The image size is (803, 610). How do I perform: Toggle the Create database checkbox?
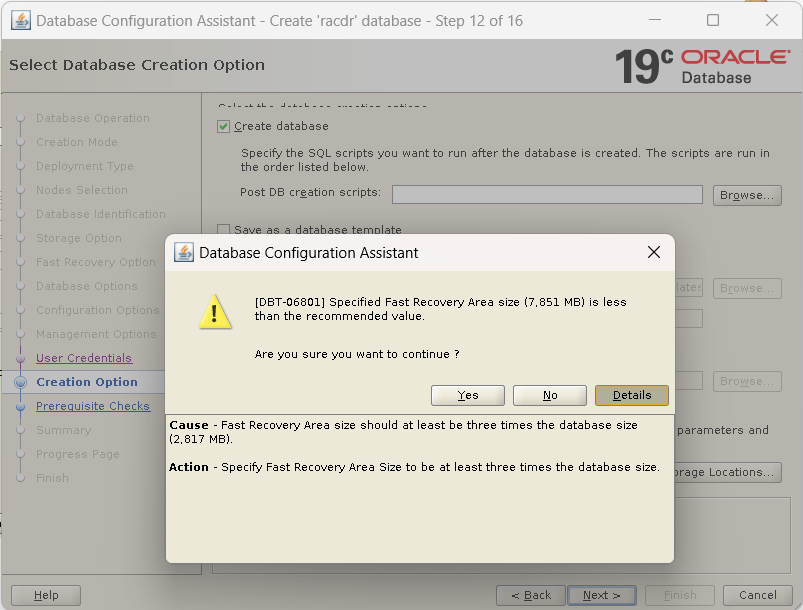(223, 127)
